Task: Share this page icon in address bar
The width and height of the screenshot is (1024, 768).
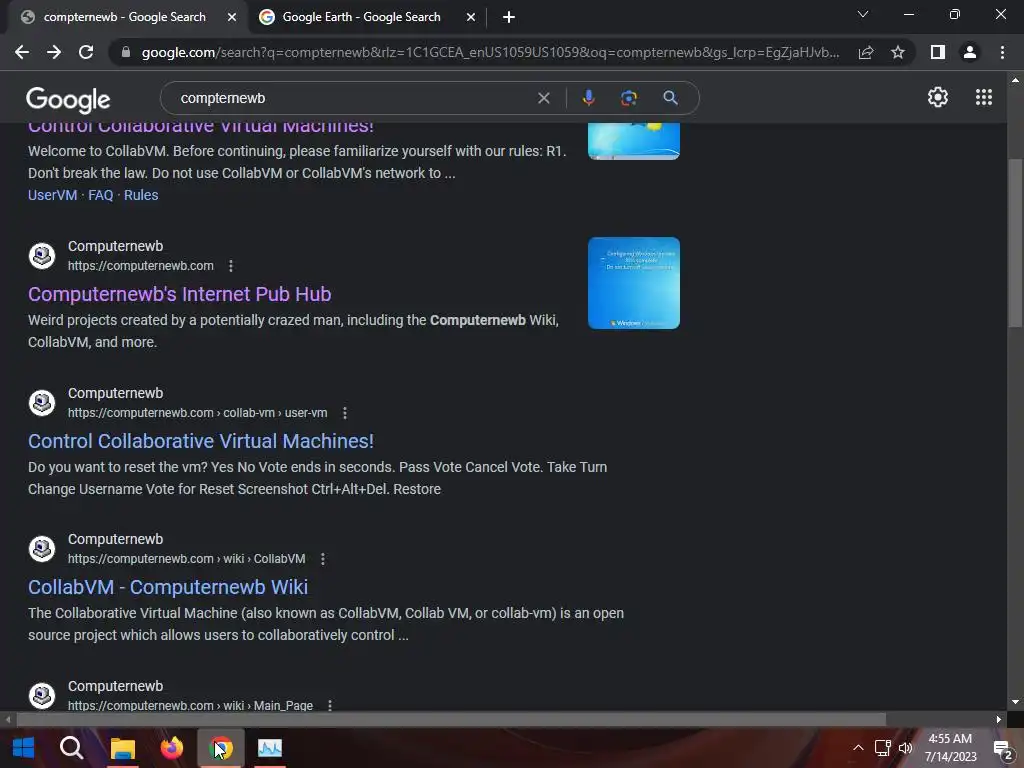Action: [866, 52]
